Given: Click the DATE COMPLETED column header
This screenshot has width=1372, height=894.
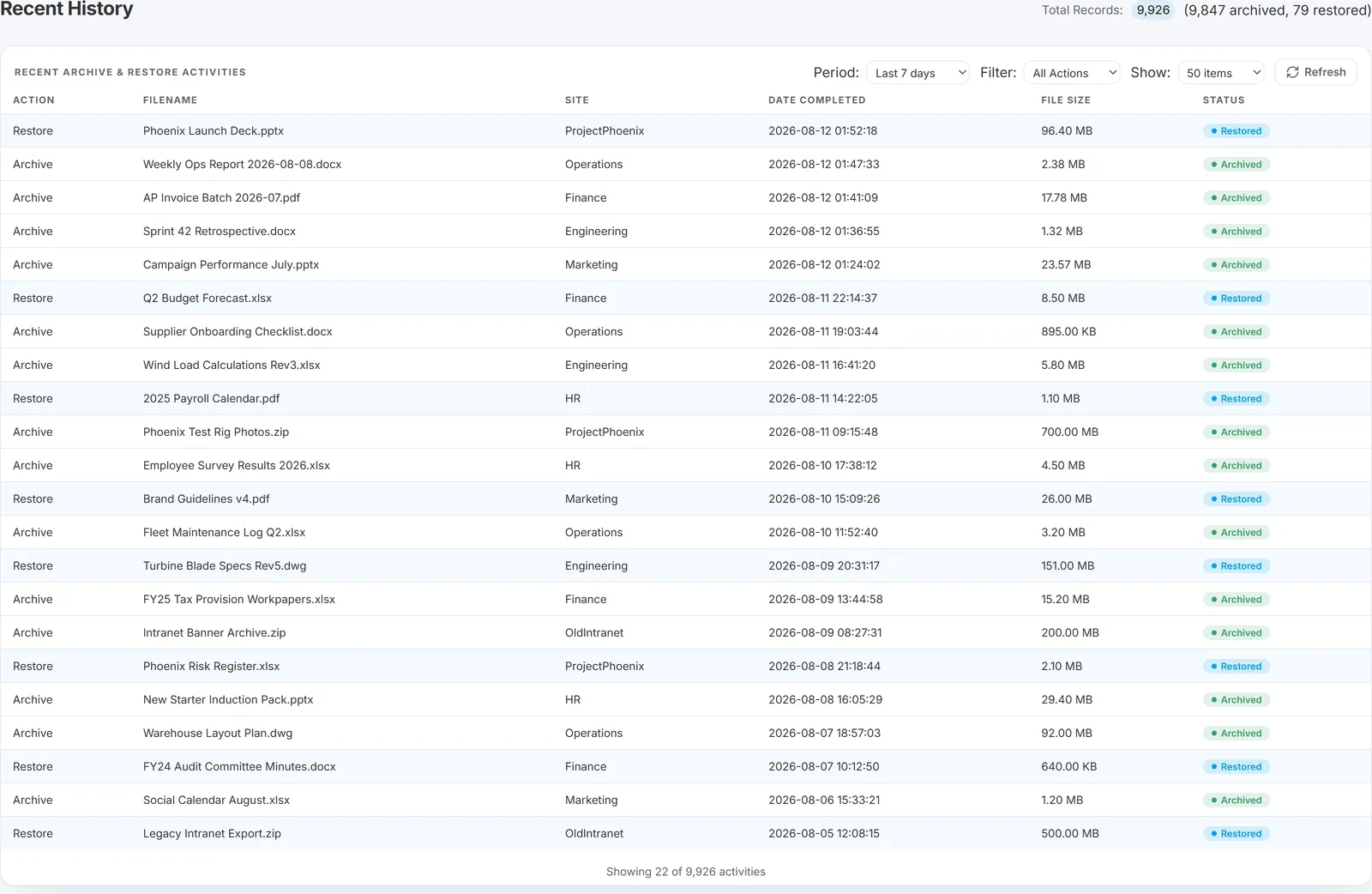Looking at the screenshot, I should pos(816,100).
